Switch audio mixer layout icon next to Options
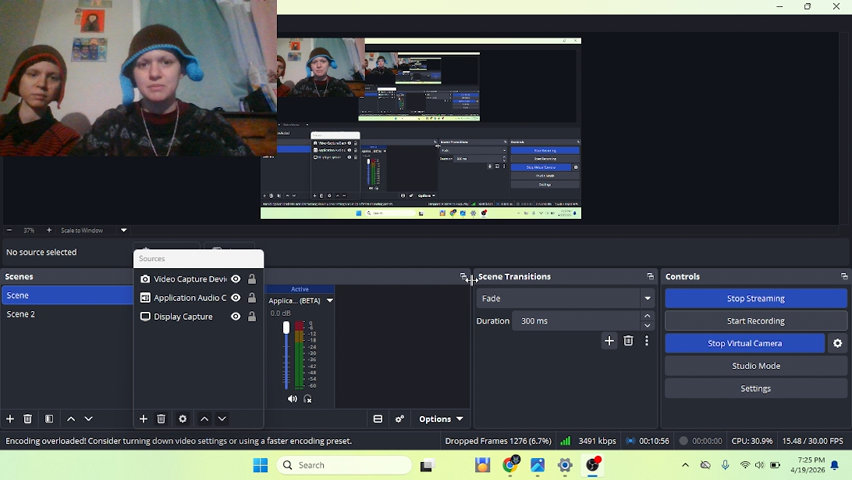This screenshot has height=480, width=852. [x=378, y=419]
